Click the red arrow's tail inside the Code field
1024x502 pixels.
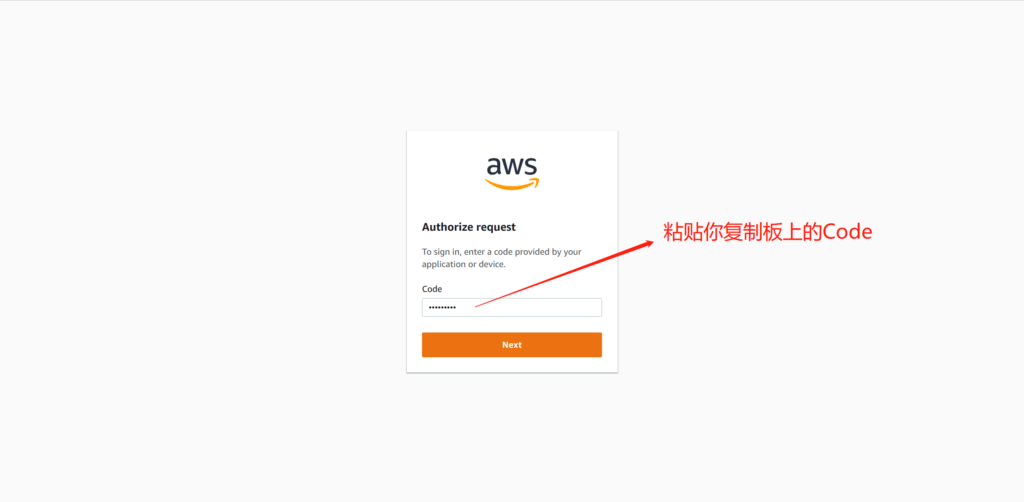click(478, 306)
